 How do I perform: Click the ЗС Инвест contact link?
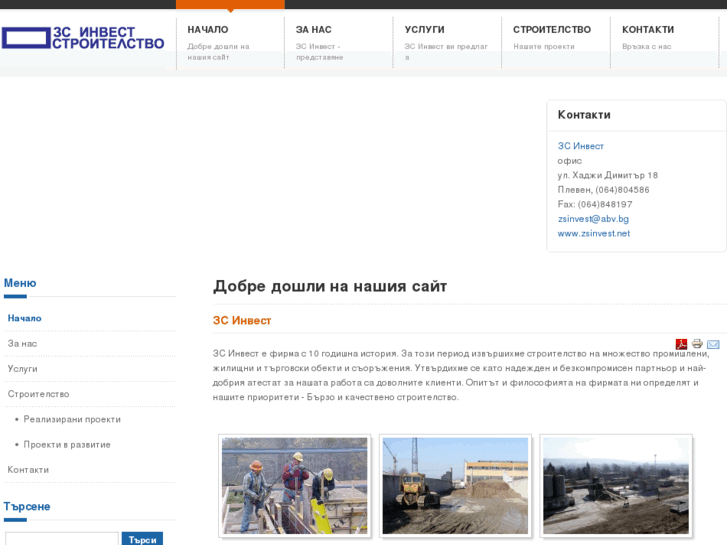[580, 146]
